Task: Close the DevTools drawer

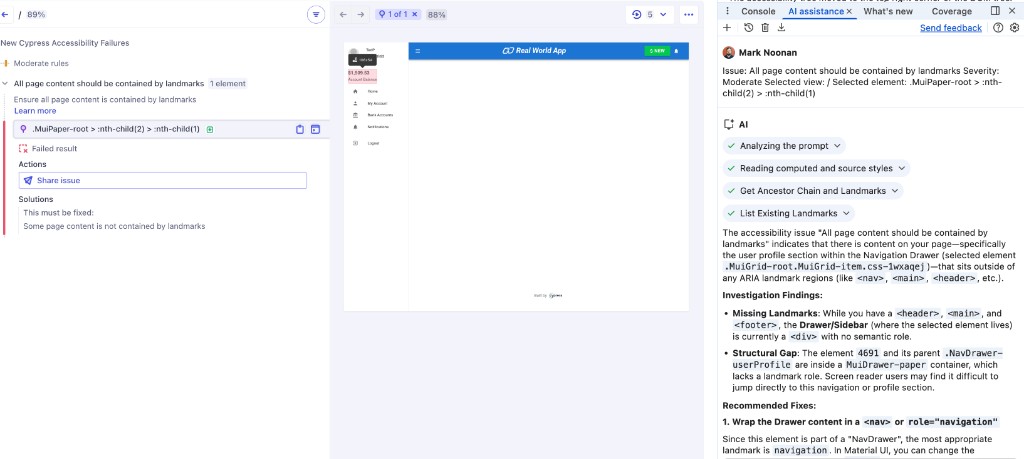Action: (1012, 11)
